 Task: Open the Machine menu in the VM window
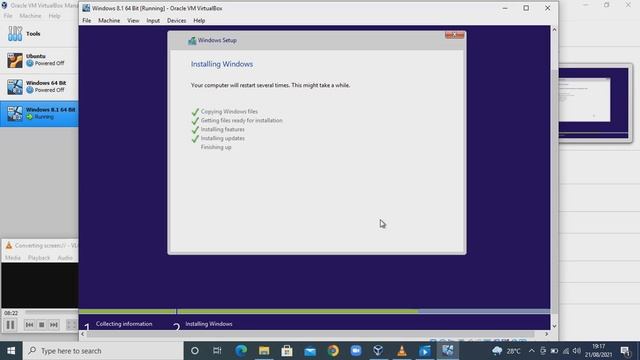109,20
